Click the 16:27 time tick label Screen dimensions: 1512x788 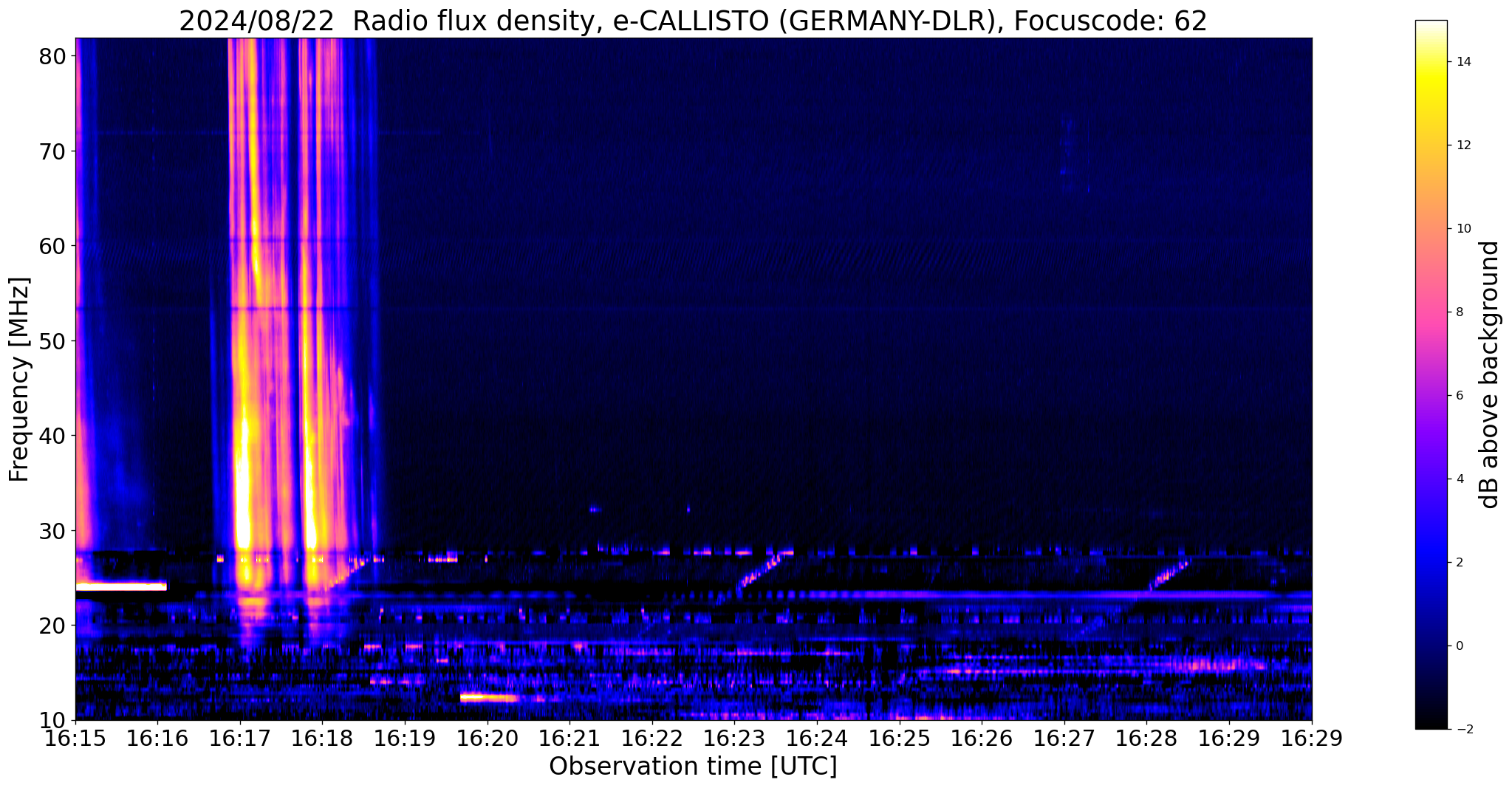[x=1064, y=739]
